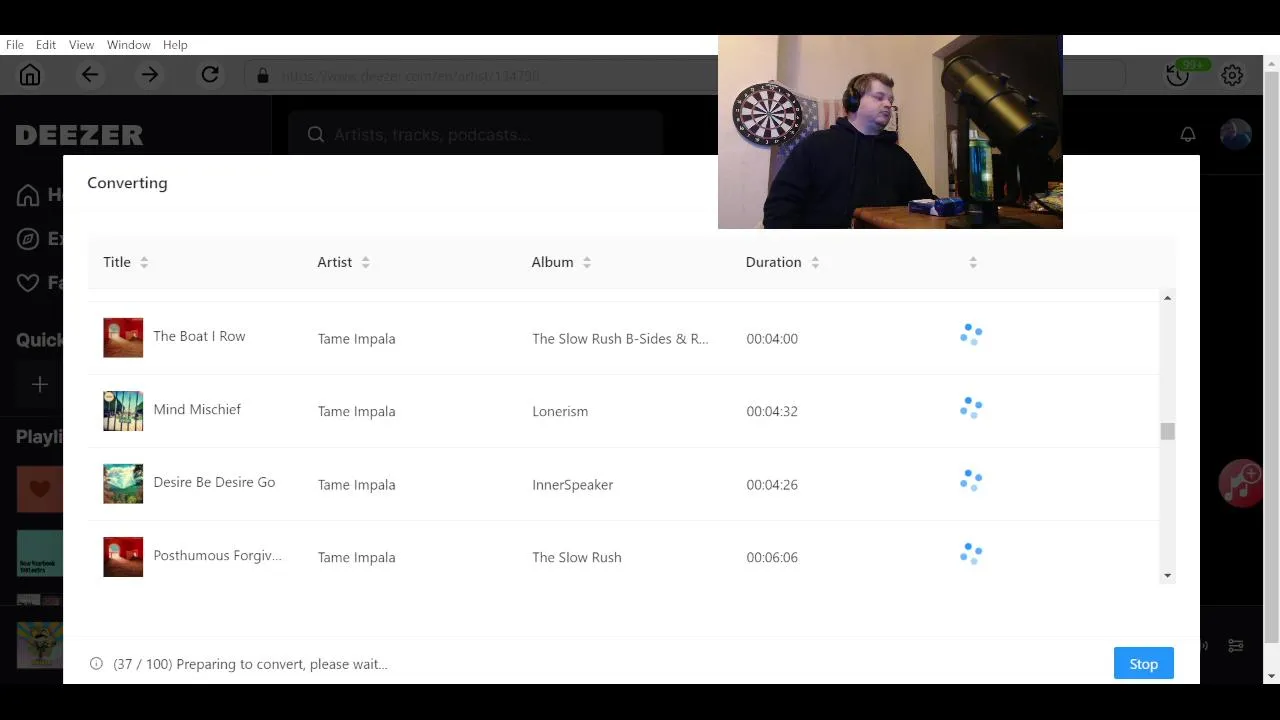The height and width of the screenshot is (720, 1280).
Task: Click the Deezer sidebar Explore compass icon
Action: click(x=28, y=239)
